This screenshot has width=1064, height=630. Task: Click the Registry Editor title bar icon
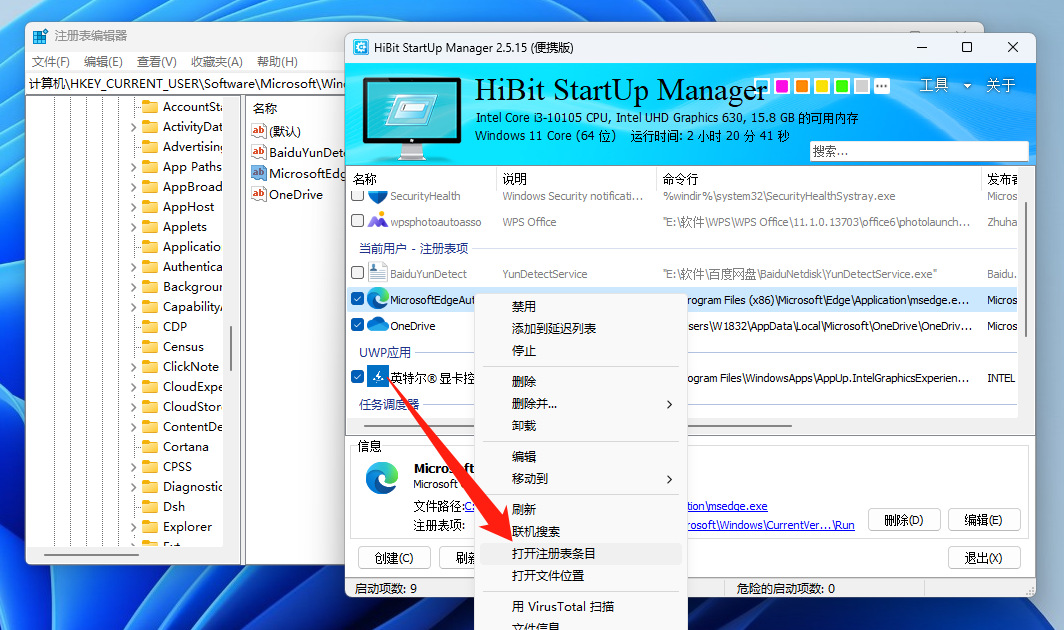tap(40, 36)
